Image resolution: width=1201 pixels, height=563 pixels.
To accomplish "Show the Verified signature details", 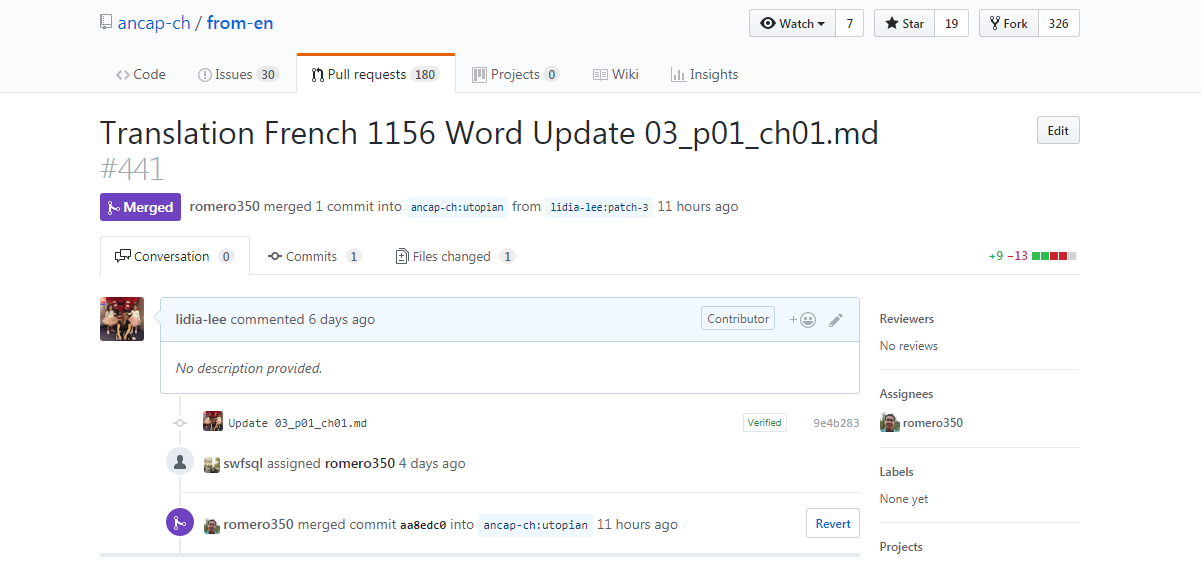I will 764,422.
